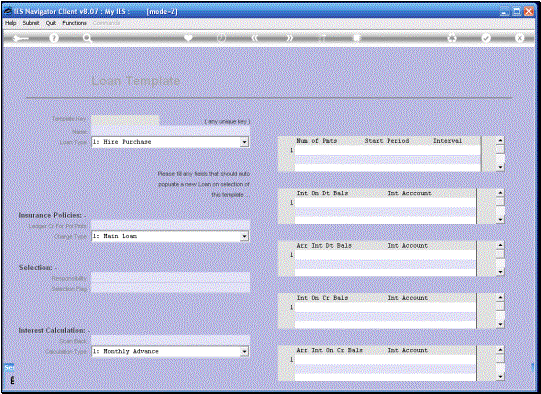Click the Template Key input field

[125, 120]
